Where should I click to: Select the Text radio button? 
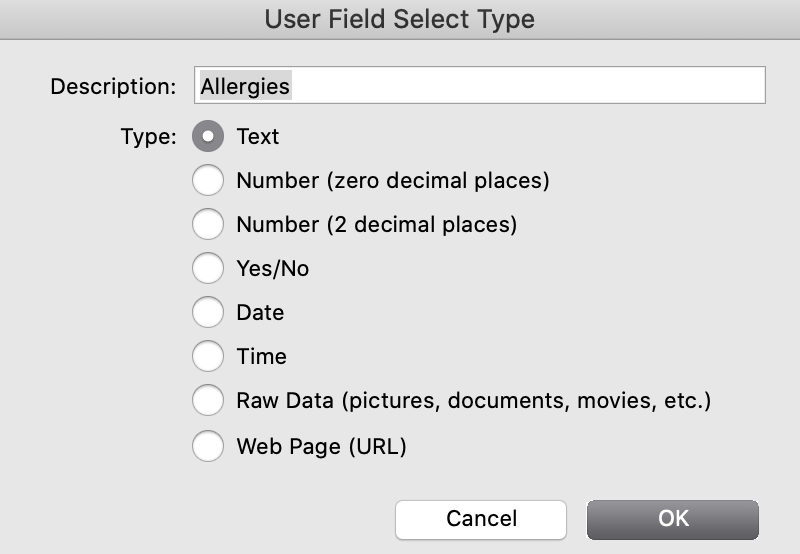[208, 137]
